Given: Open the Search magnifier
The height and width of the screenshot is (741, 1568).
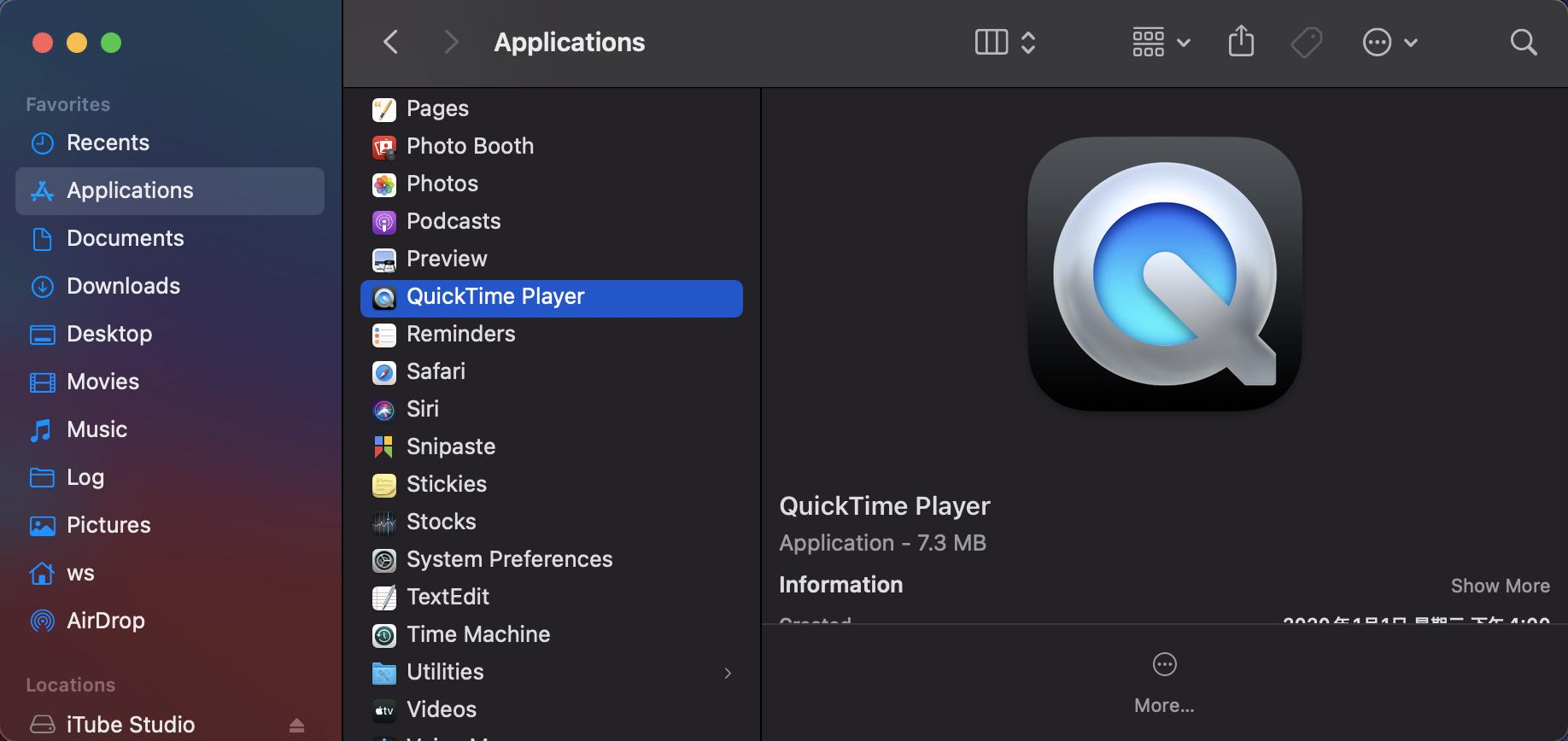Looking at the screenshot, I should [x=1524, y=42].
